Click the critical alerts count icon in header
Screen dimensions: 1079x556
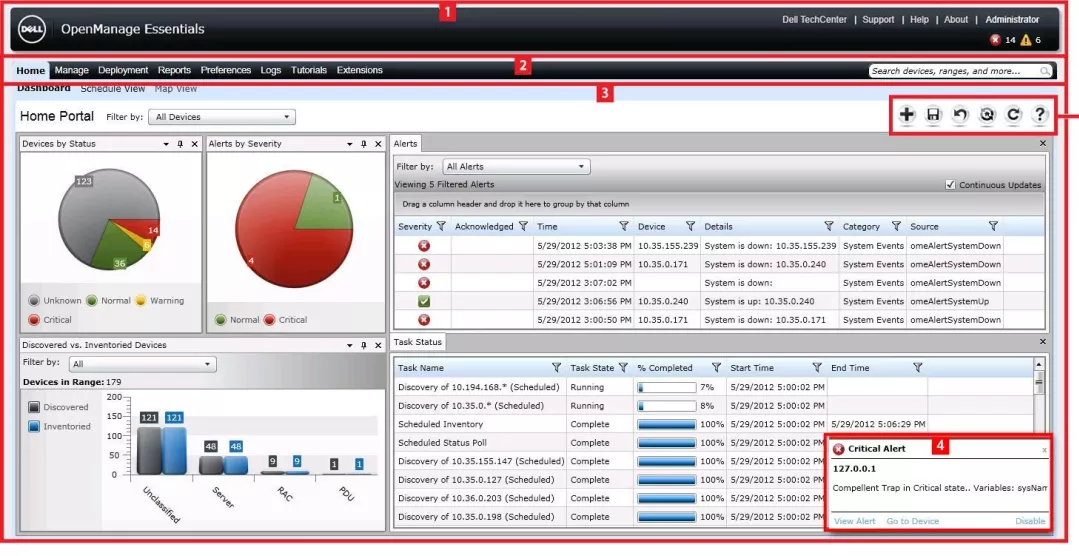995,40
